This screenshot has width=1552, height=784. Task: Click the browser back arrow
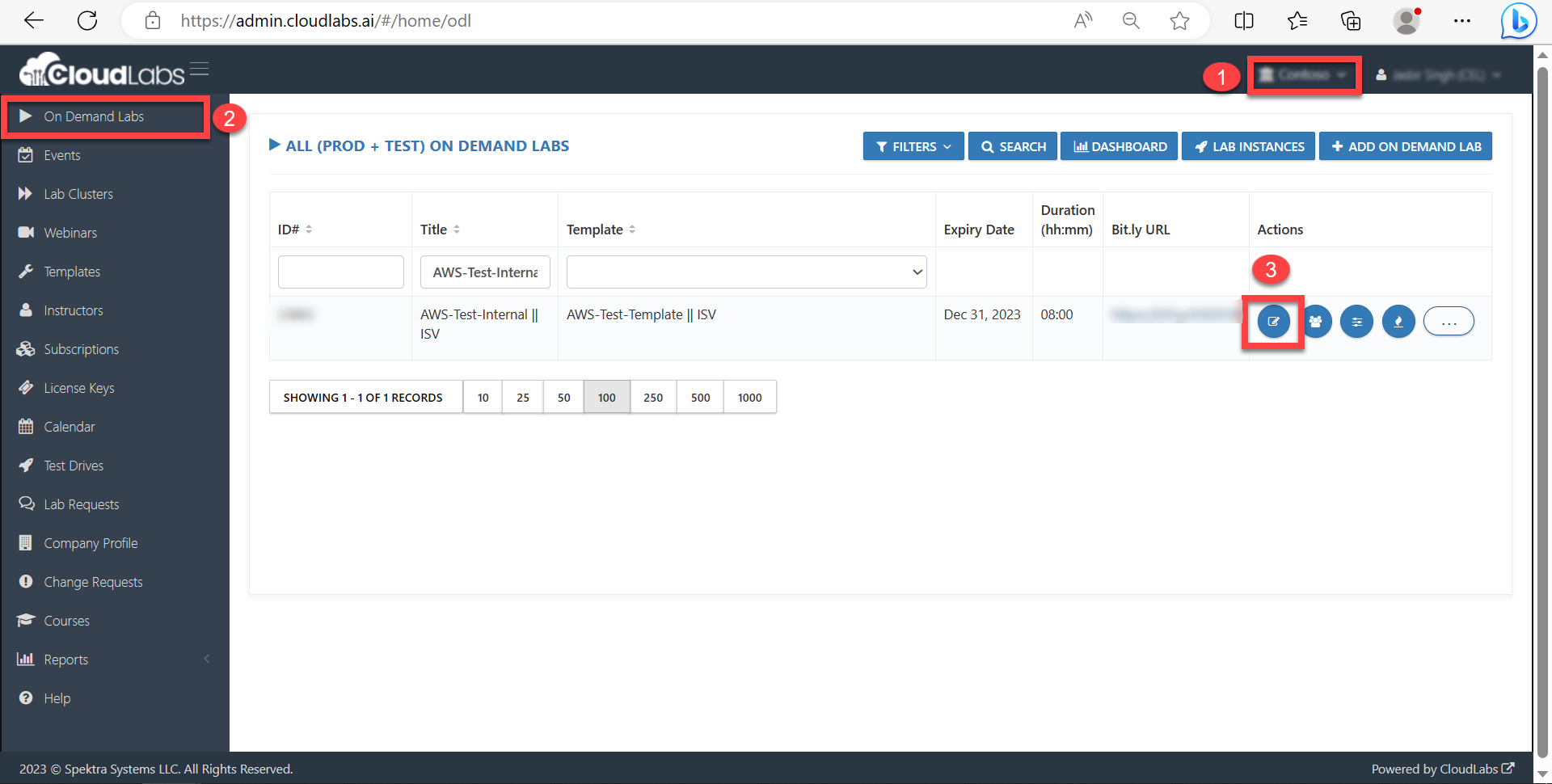point(34,21)
